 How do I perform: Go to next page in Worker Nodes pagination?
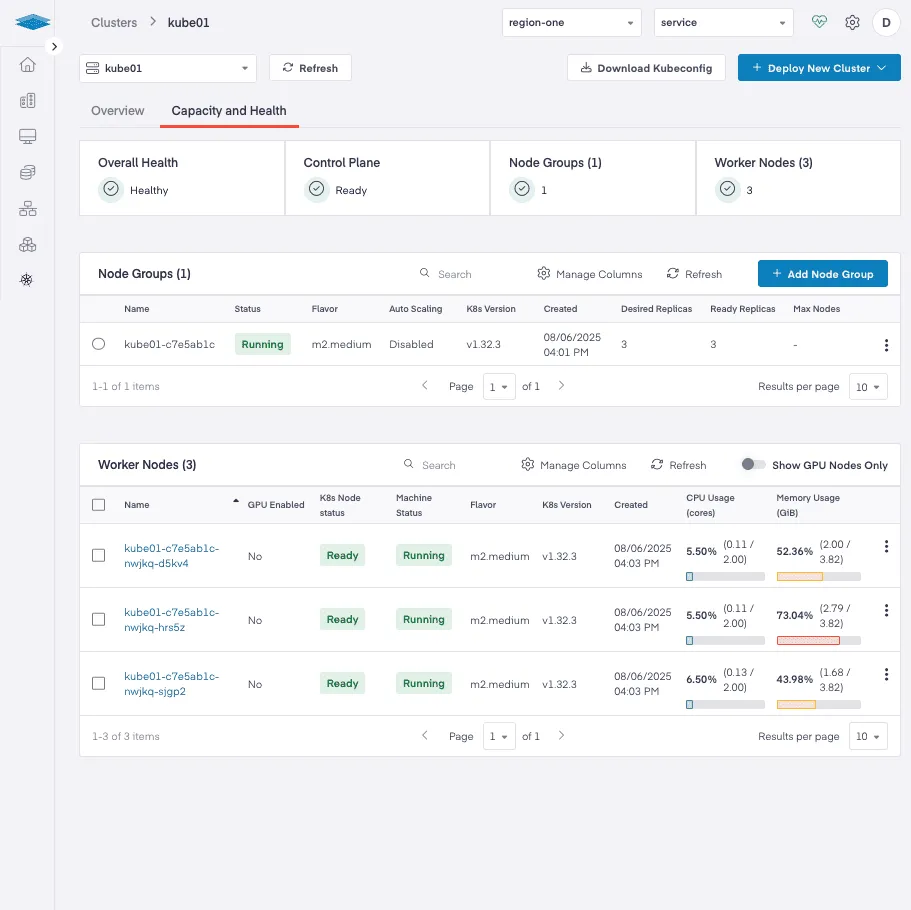tap(561, 735)
